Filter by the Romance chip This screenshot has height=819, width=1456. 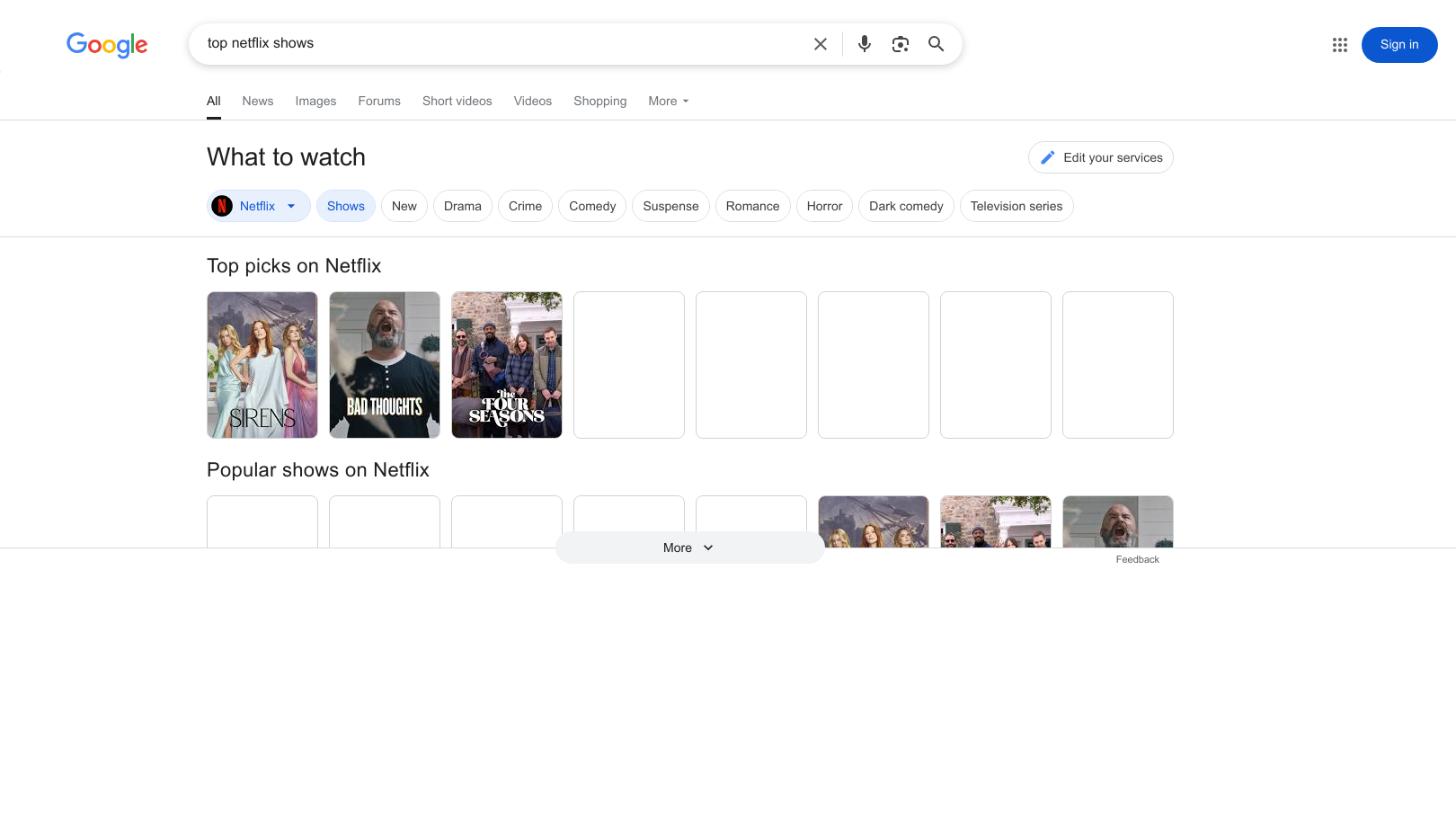pyautogui.click(x=753, y=206)
